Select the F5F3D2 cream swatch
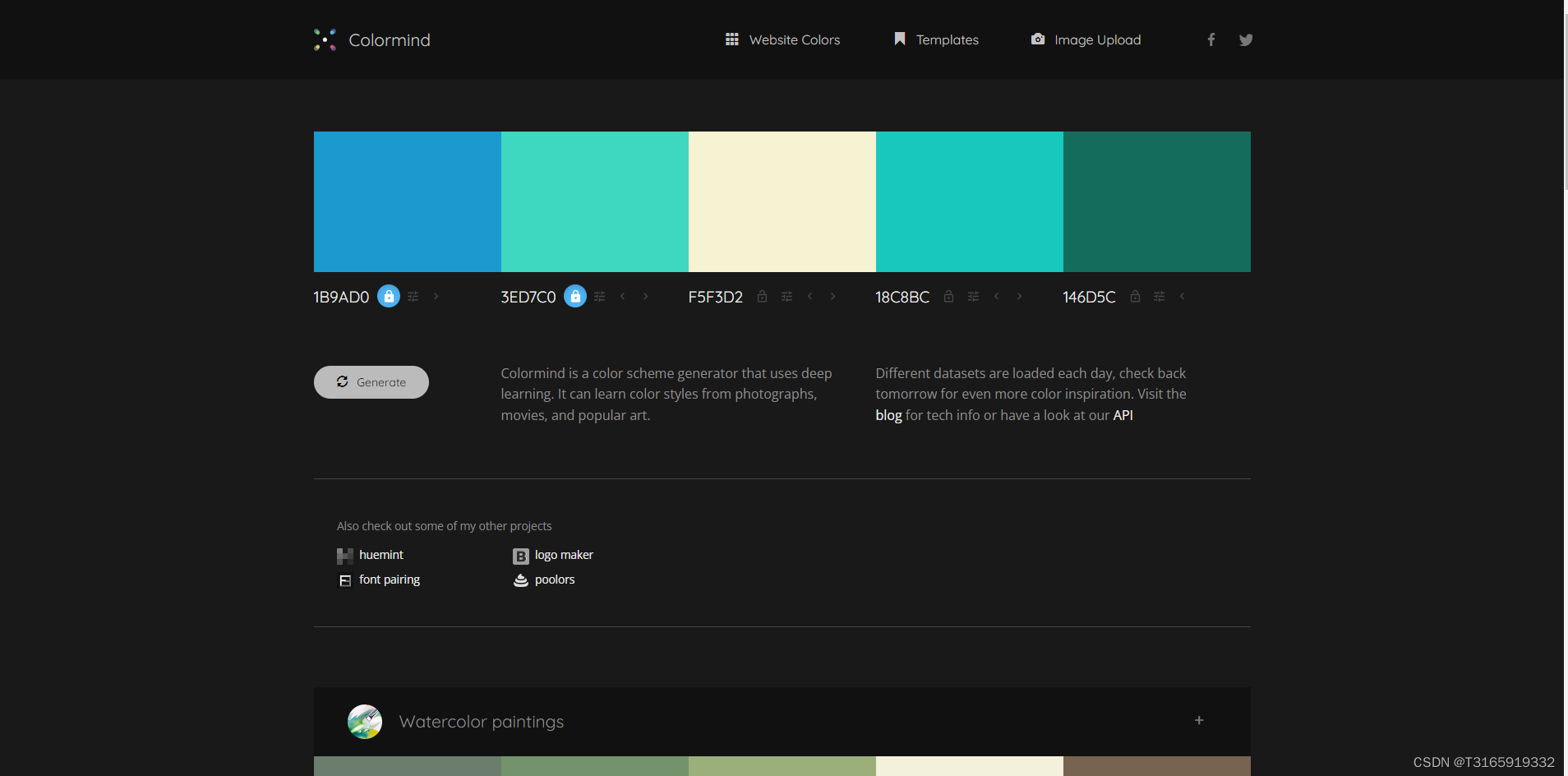 coord(782,201)
